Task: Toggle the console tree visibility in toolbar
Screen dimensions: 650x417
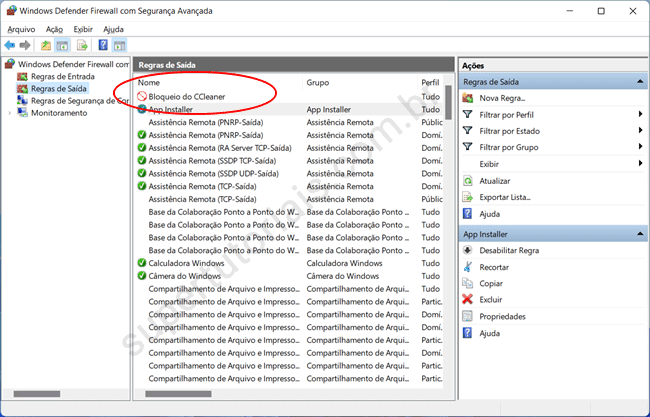Action: pos(62,46)
